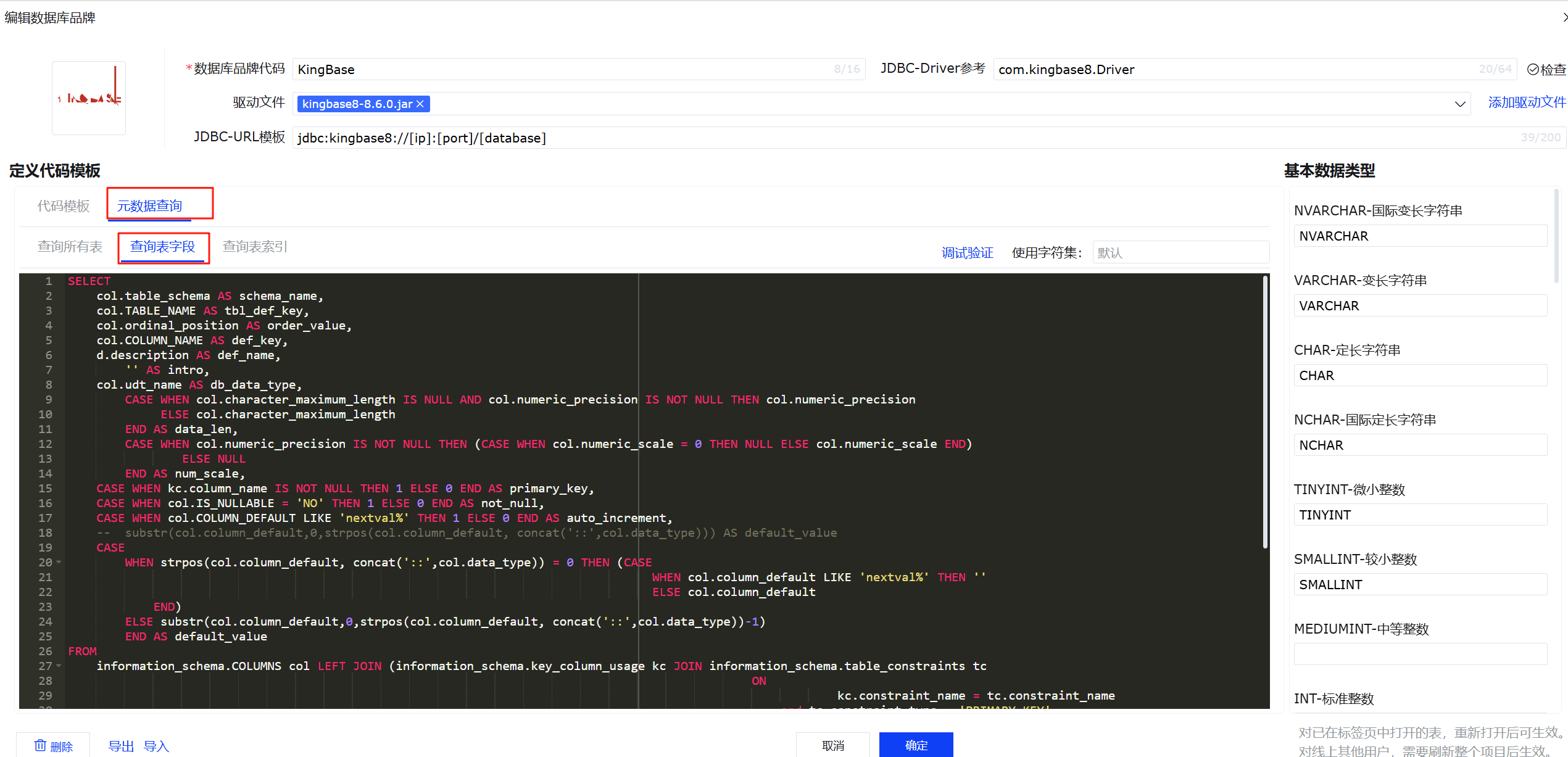Switch to the 代码模板 tab

pos(64,205)
